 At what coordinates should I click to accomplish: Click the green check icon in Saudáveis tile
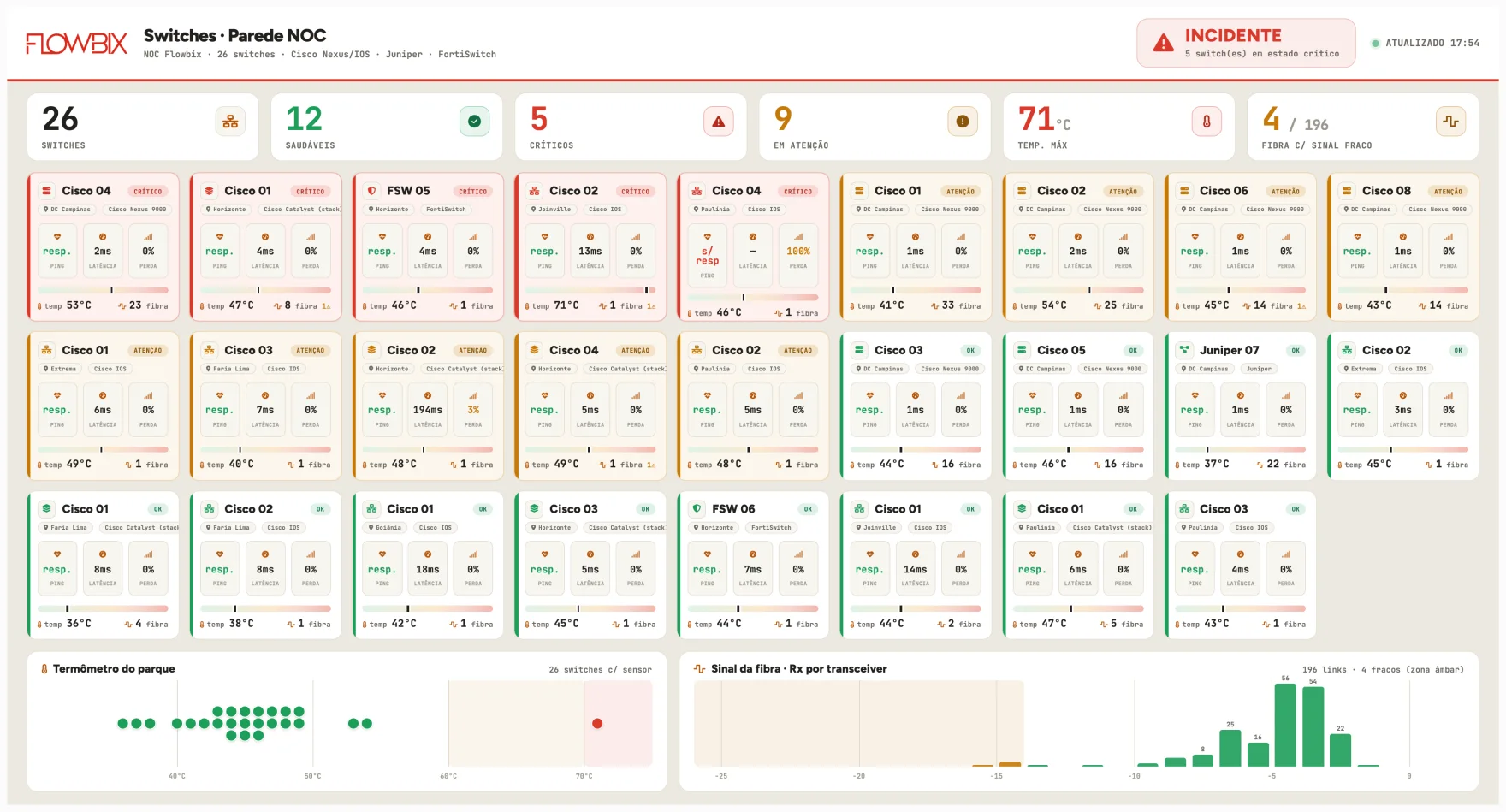pyautogui.click(x=474, y=122)
